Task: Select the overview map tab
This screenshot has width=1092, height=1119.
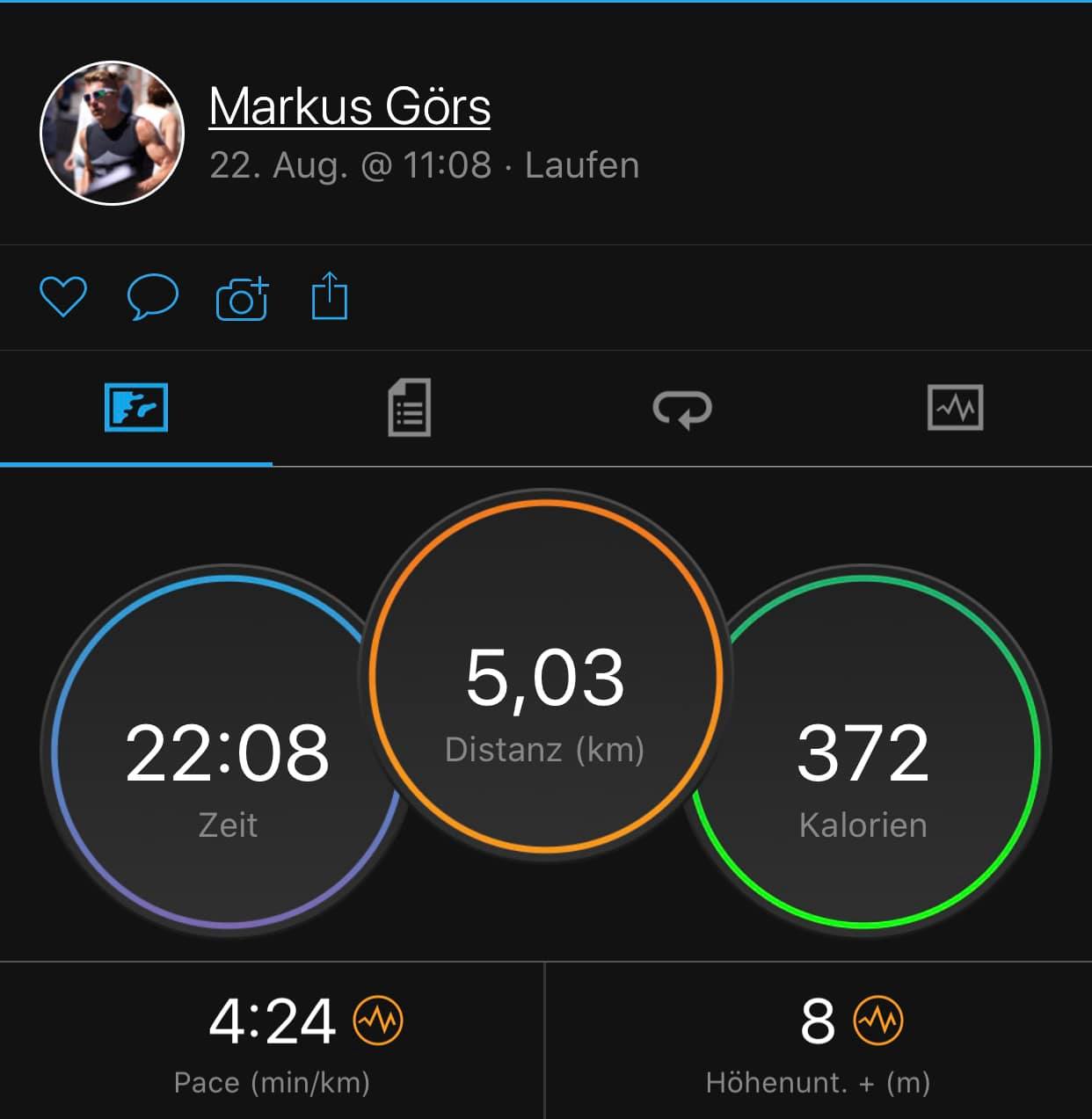Action: pyautogui.click(x=136, y=408)
